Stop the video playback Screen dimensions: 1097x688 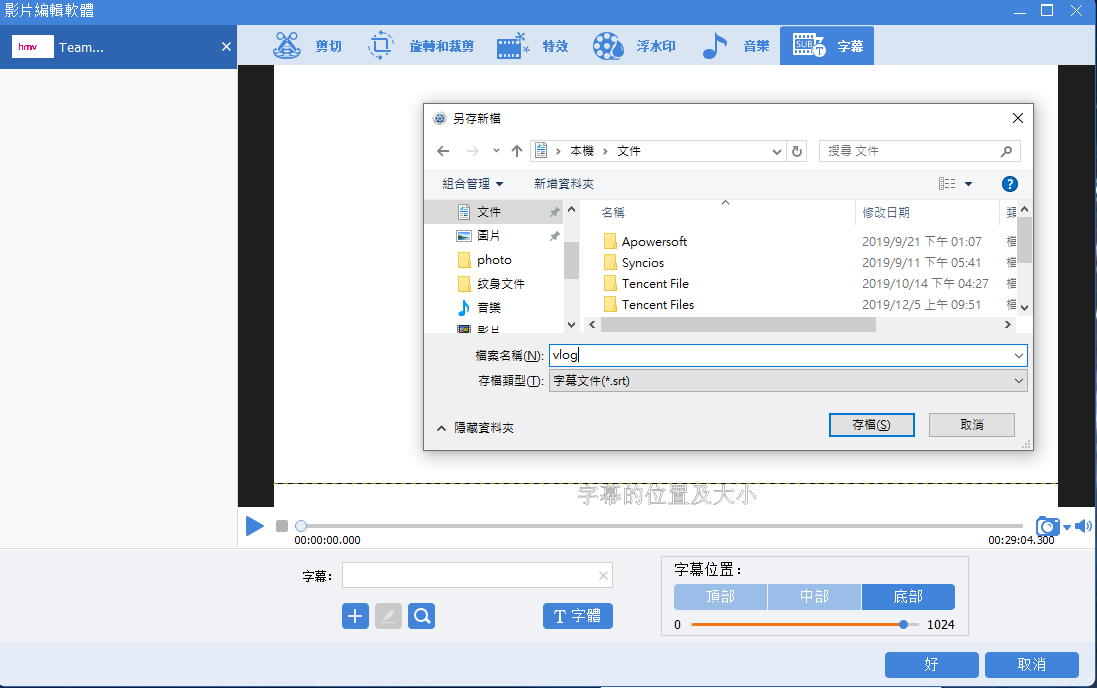[282, 526]
